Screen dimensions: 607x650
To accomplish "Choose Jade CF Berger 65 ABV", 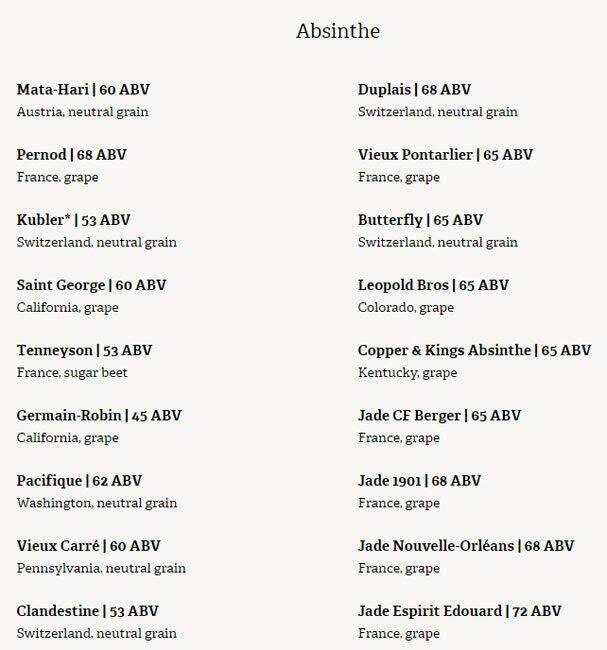I will [x=439, y=416].
